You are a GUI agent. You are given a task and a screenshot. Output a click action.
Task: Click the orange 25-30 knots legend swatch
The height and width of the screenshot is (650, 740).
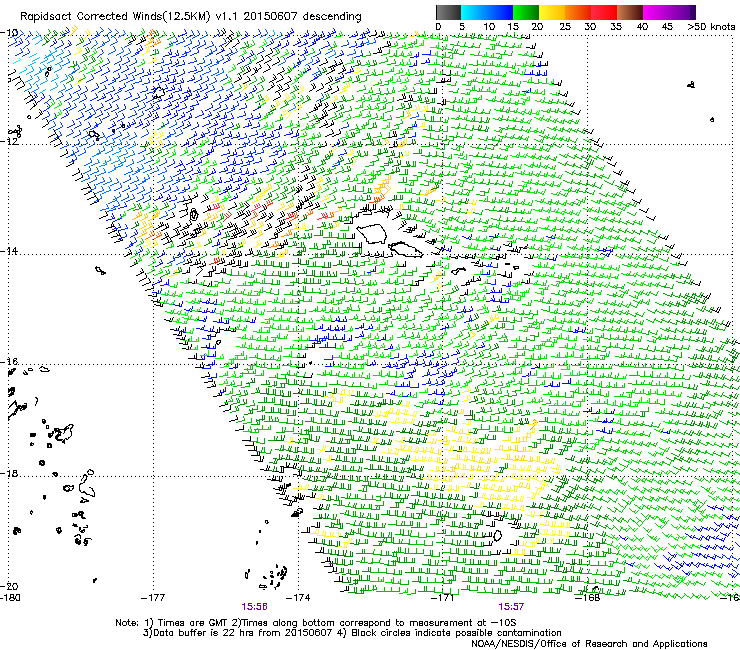tap(578, 12)
